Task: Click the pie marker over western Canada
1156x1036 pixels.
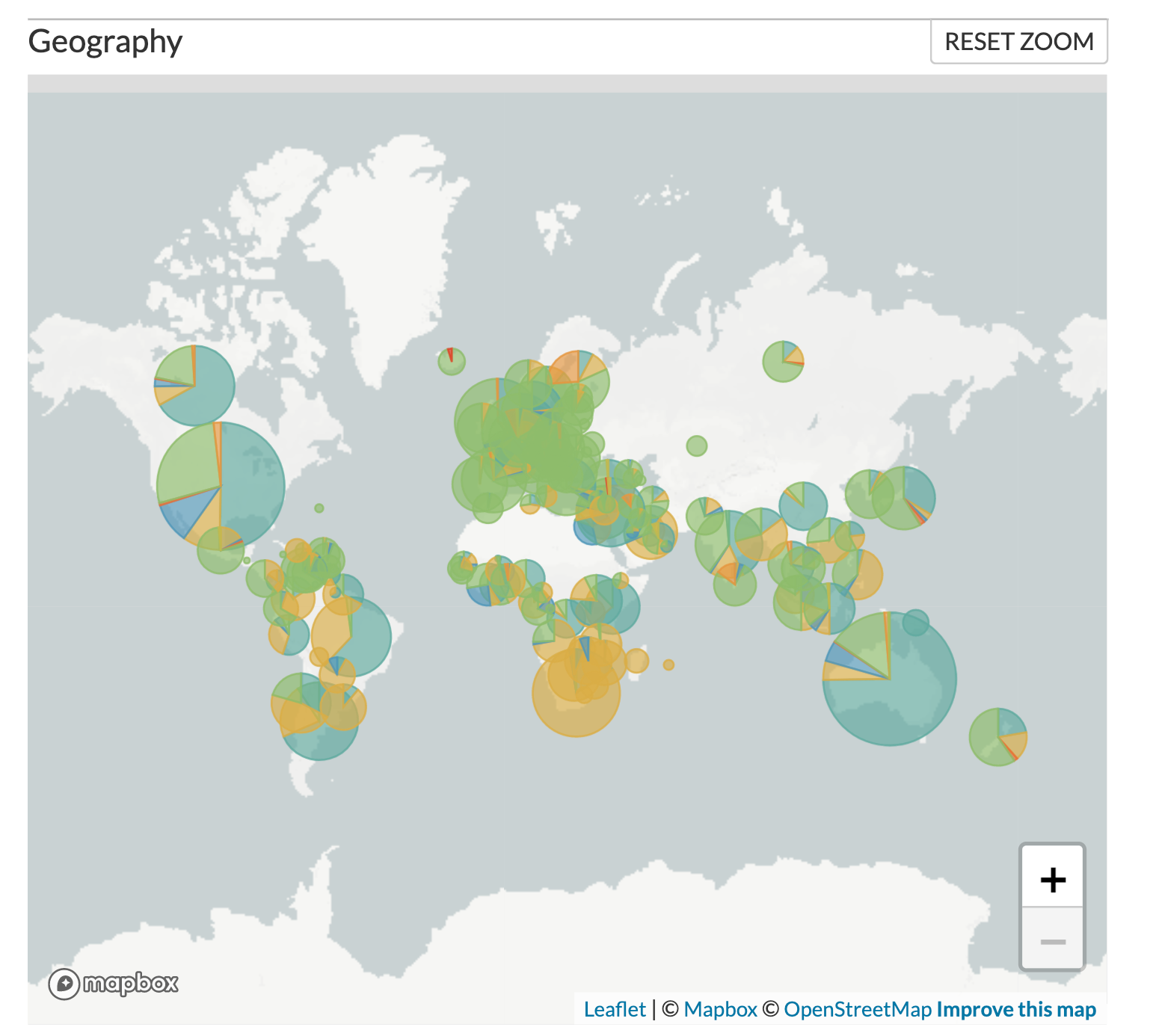Action: pos(194,386)
